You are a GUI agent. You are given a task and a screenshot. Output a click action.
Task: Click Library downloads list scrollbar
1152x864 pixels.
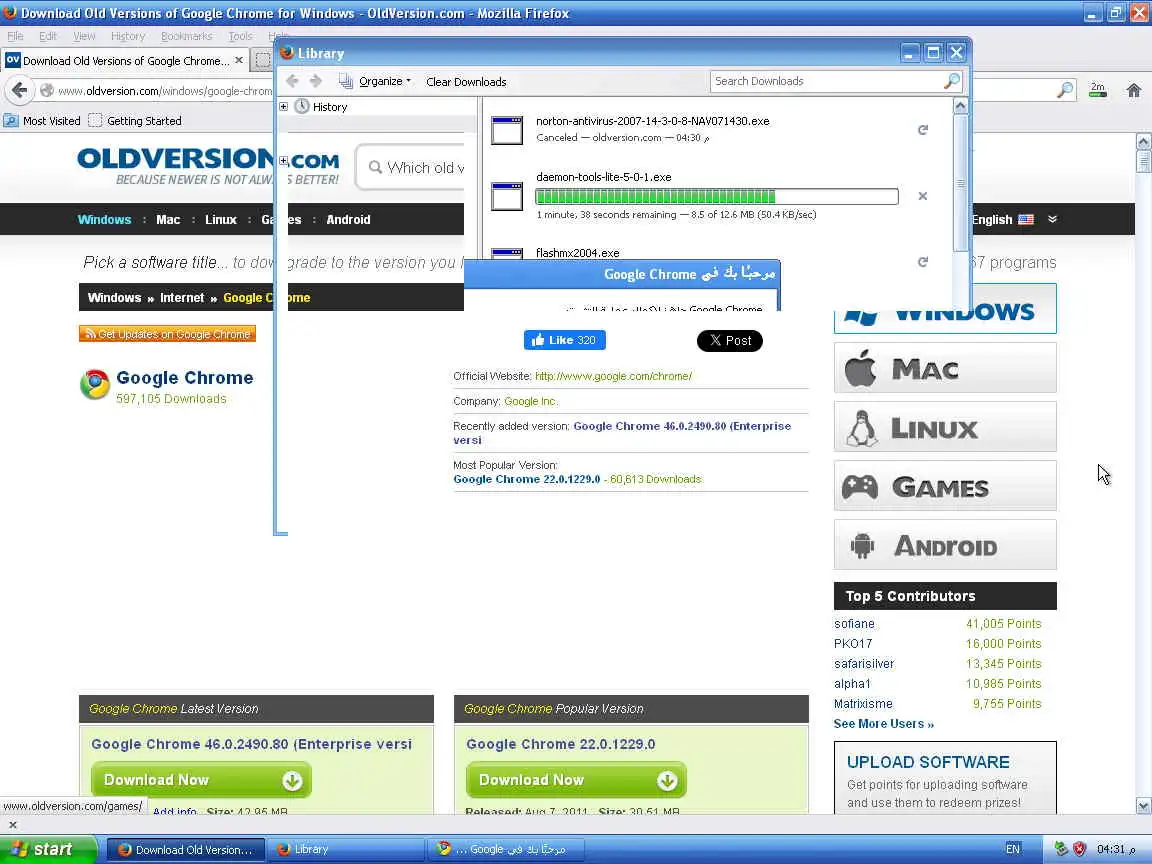[960, 184]
